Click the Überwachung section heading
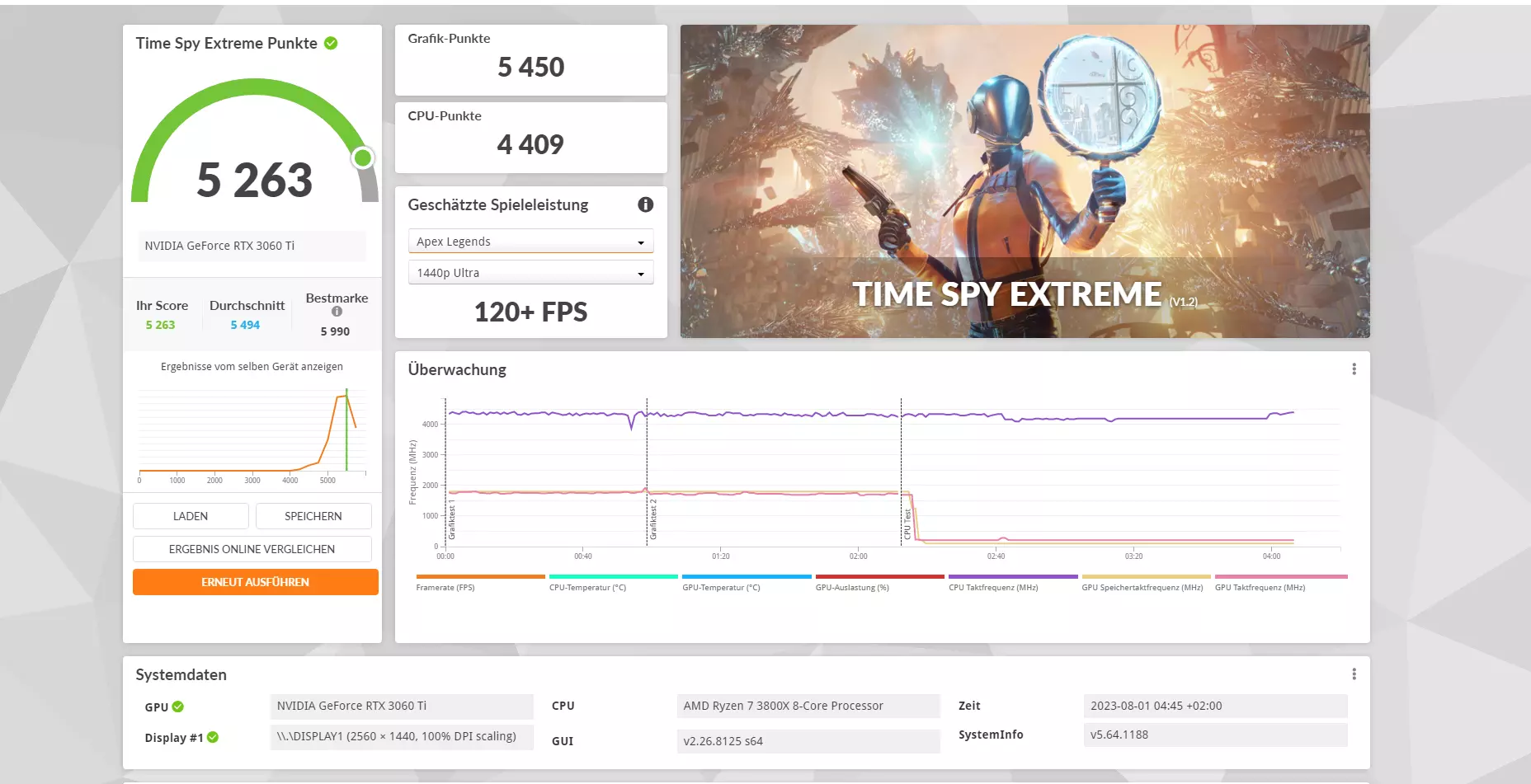 (x=457, y=369)
